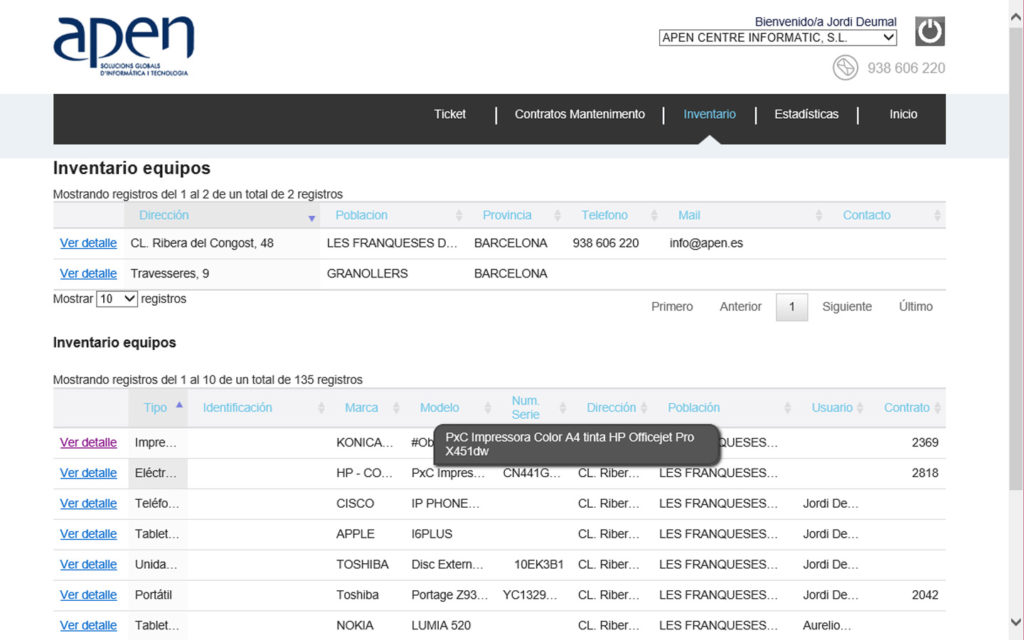Sort equipment table by Marca
The height and width of the screenshot is (640, 1024).
(362, 408)
